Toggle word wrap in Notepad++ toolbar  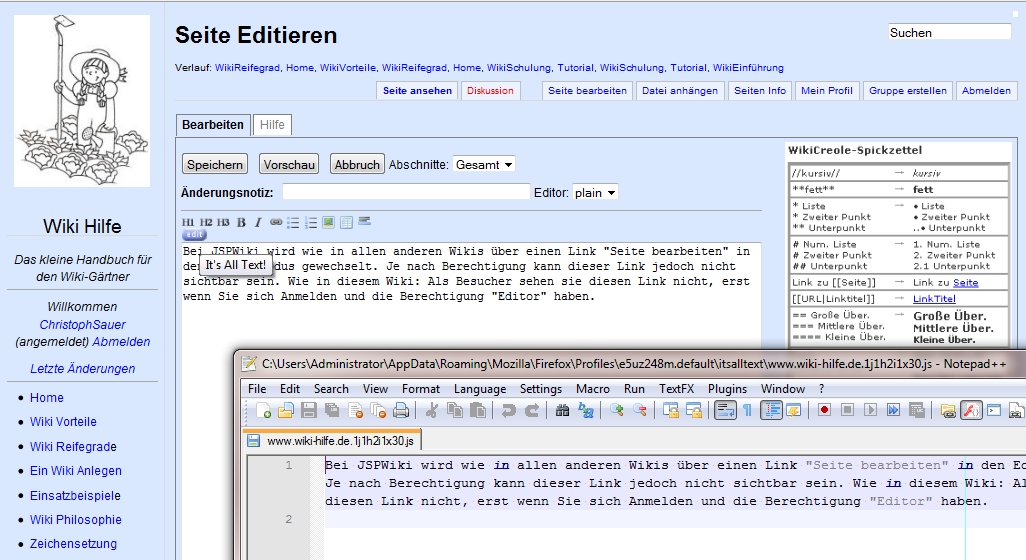(725, 410)
